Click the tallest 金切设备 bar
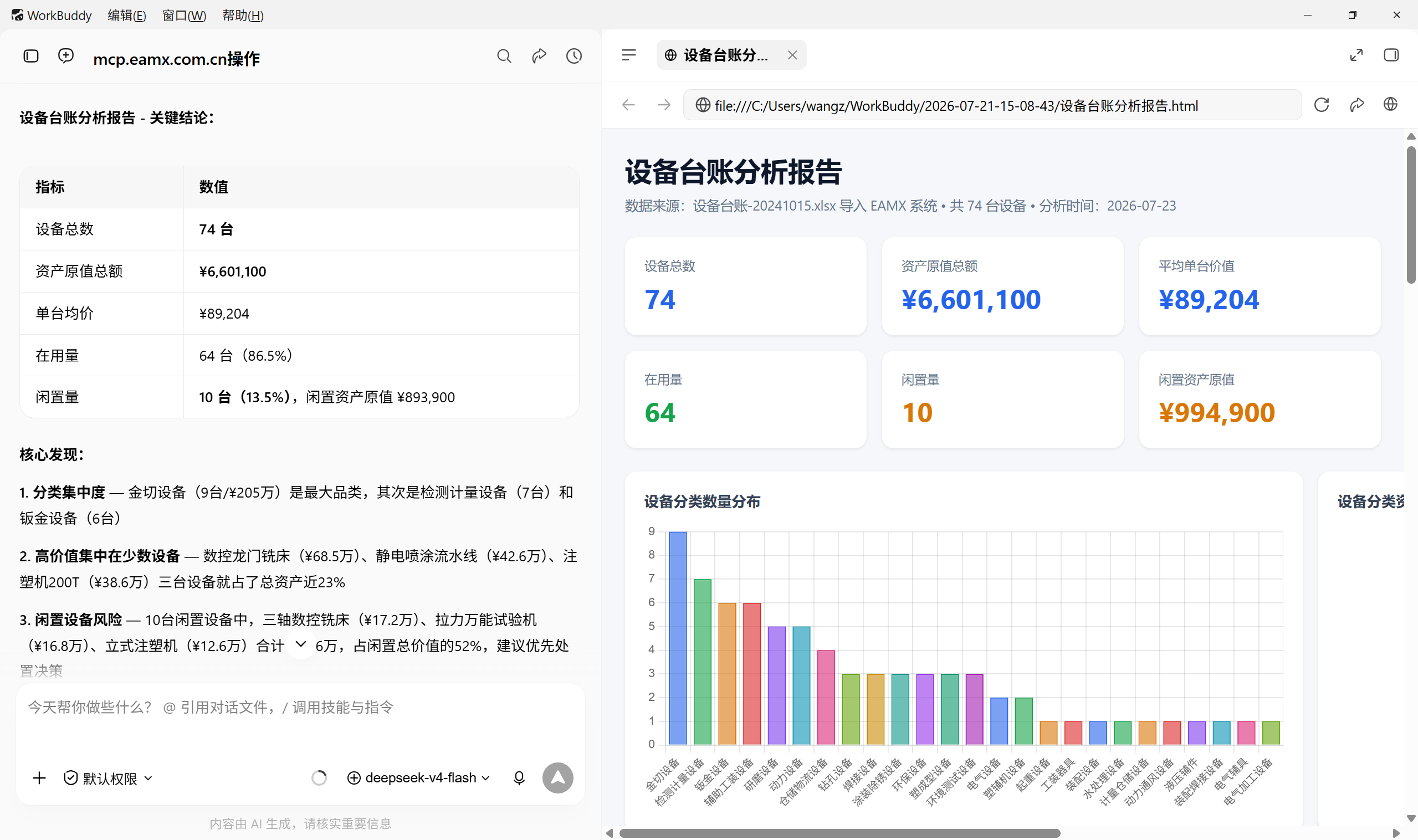This screenshot has width=1418, height=840. point(678,638)
